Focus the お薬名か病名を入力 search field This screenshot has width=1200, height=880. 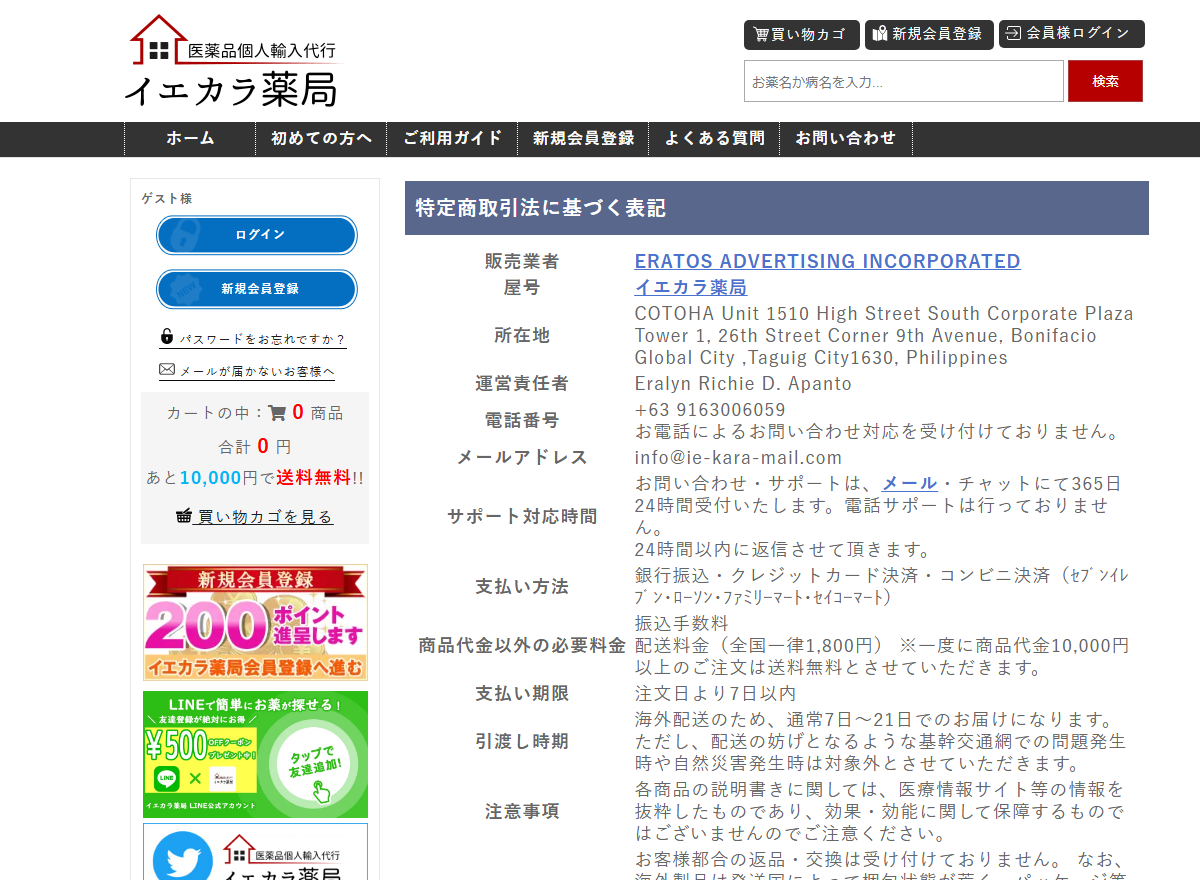coord(904,81)
